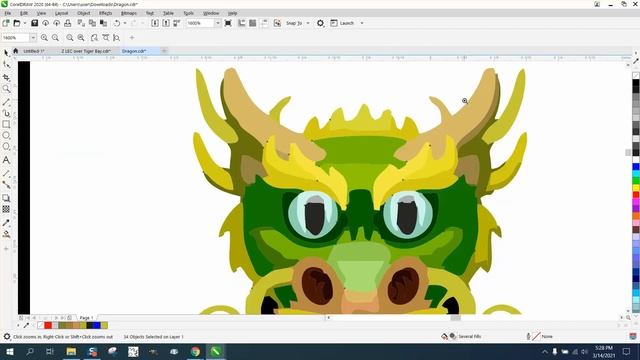This screenshot has height=360, width=640.
Task: Click the Save disk icon
Action: (x=35, y=23)
